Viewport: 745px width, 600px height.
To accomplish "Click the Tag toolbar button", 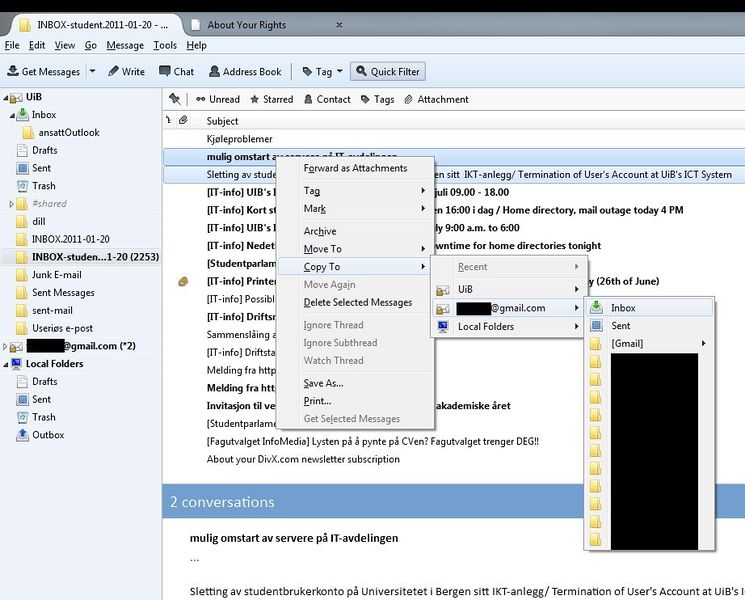I will pyautogui.click(x=317, y=71).
